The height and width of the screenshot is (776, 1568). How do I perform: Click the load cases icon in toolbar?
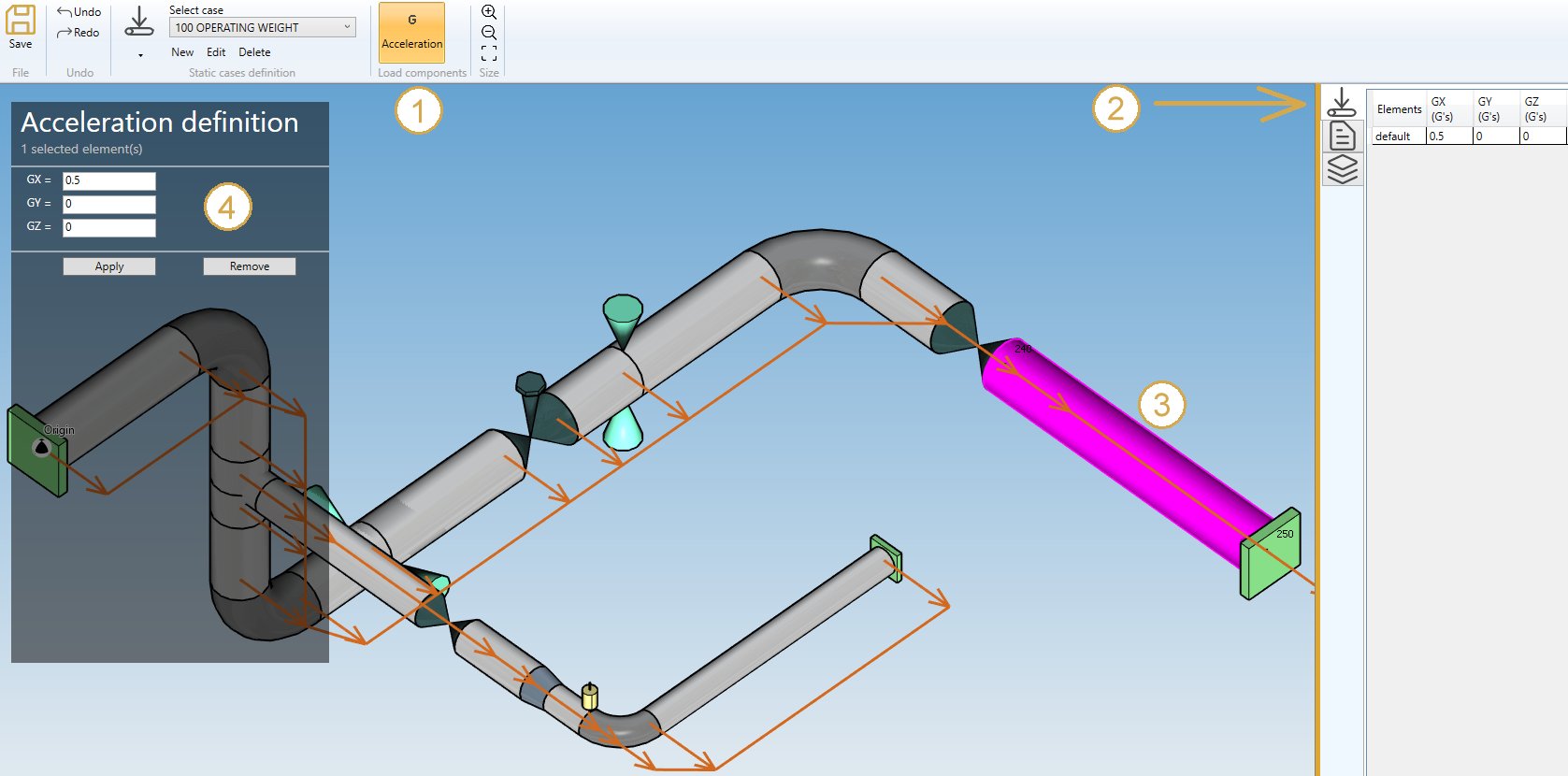(139, 22)
